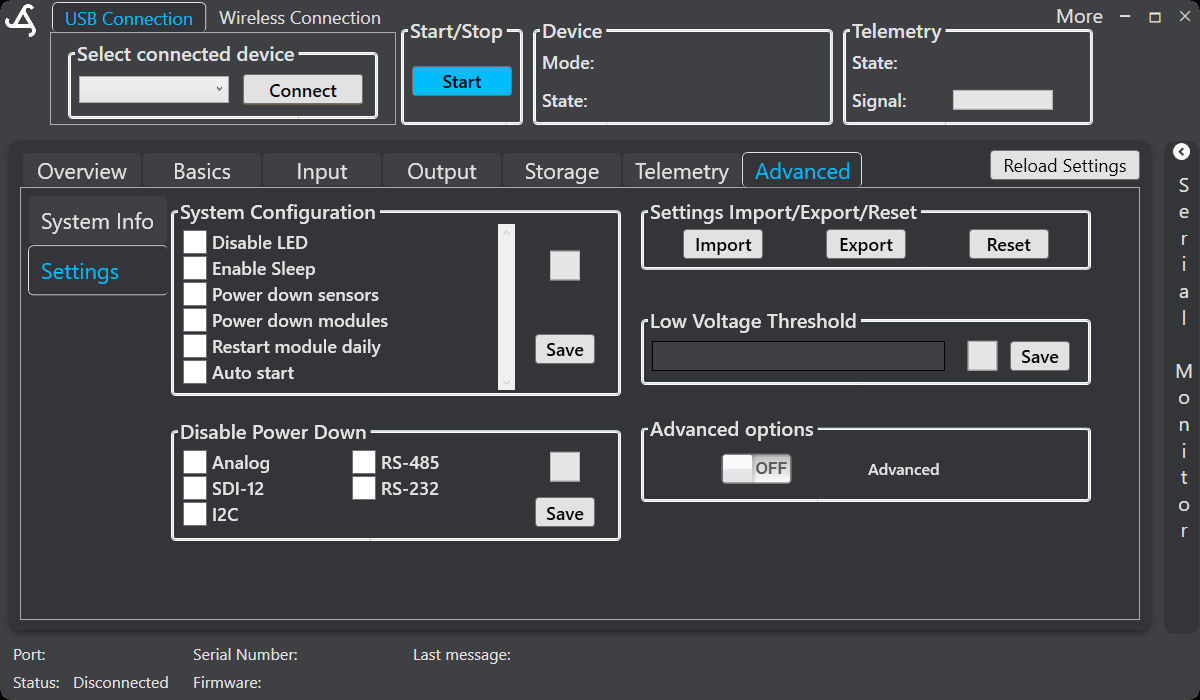Viewport: 1200px width, 700px height.
Task: Switch to USB Connection tab
Action: click(x=129, y=18)
